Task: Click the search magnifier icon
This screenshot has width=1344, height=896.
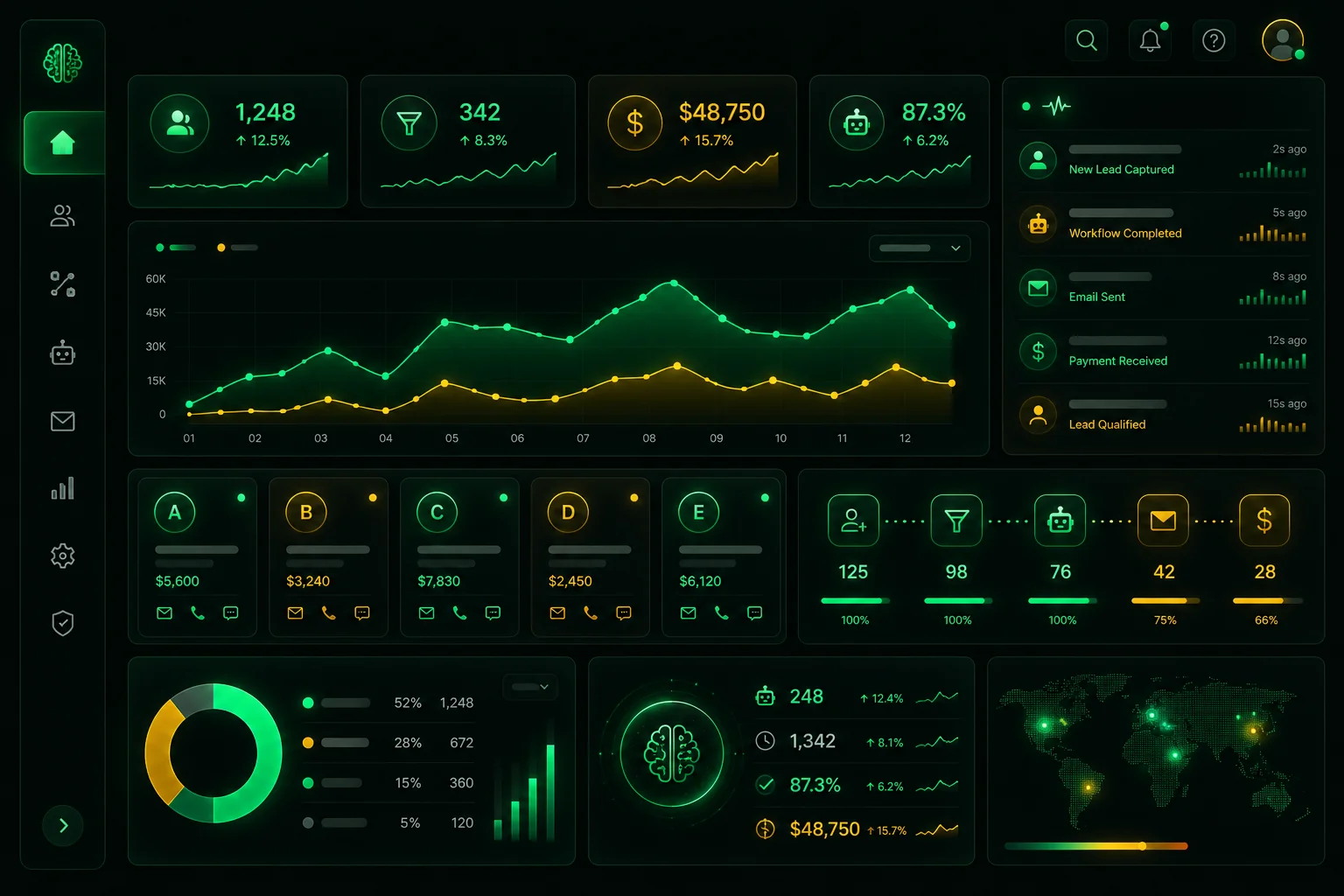Action: 1087,40
